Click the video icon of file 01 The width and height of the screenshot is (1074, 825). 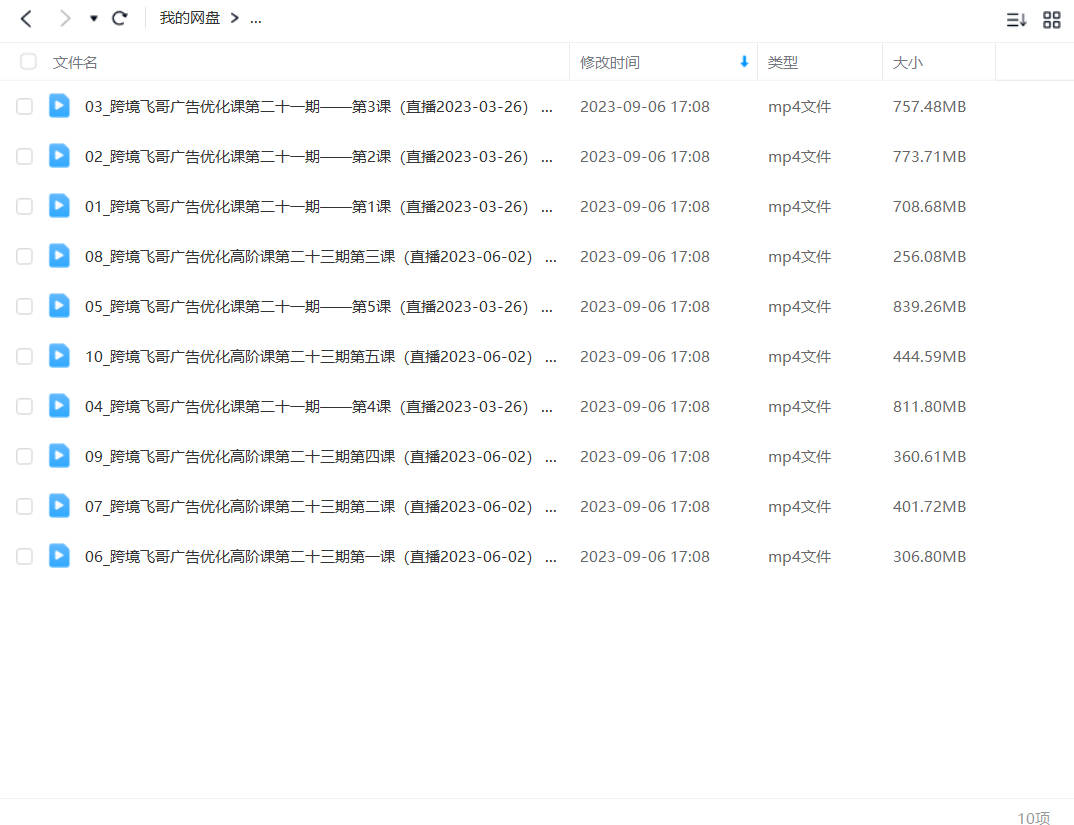pyautogui.click(x=59, y=206)
